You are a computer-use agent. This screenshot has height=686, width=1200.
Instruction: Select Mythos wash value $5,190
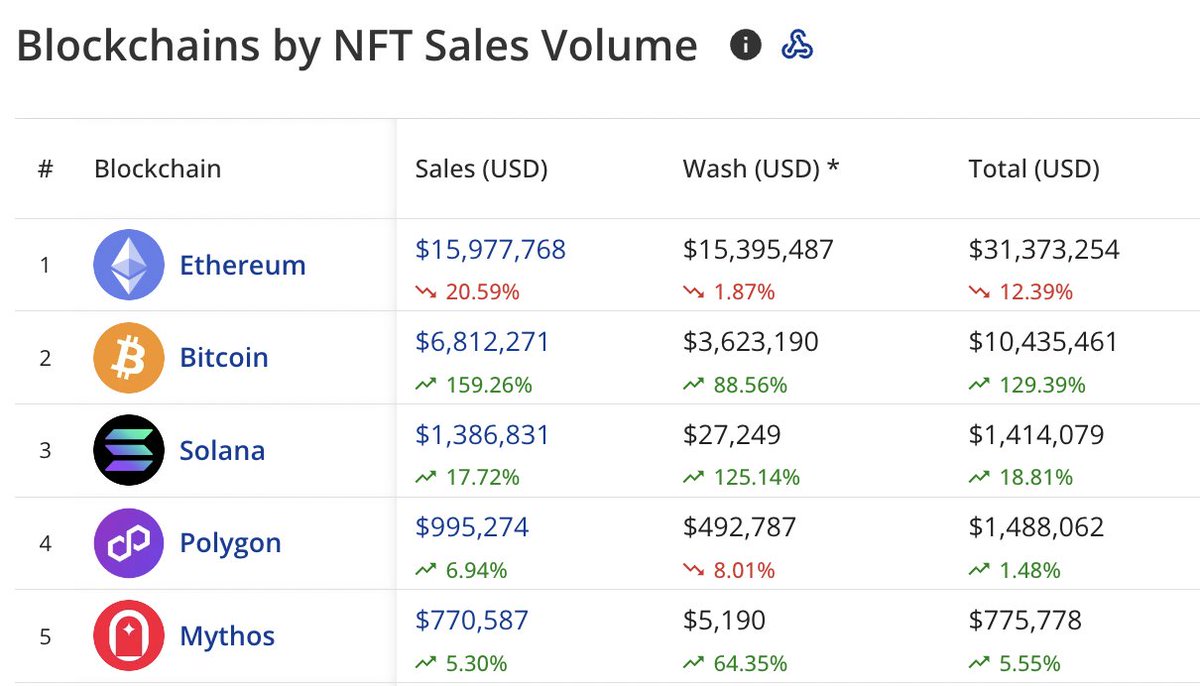tap(724, 620)
